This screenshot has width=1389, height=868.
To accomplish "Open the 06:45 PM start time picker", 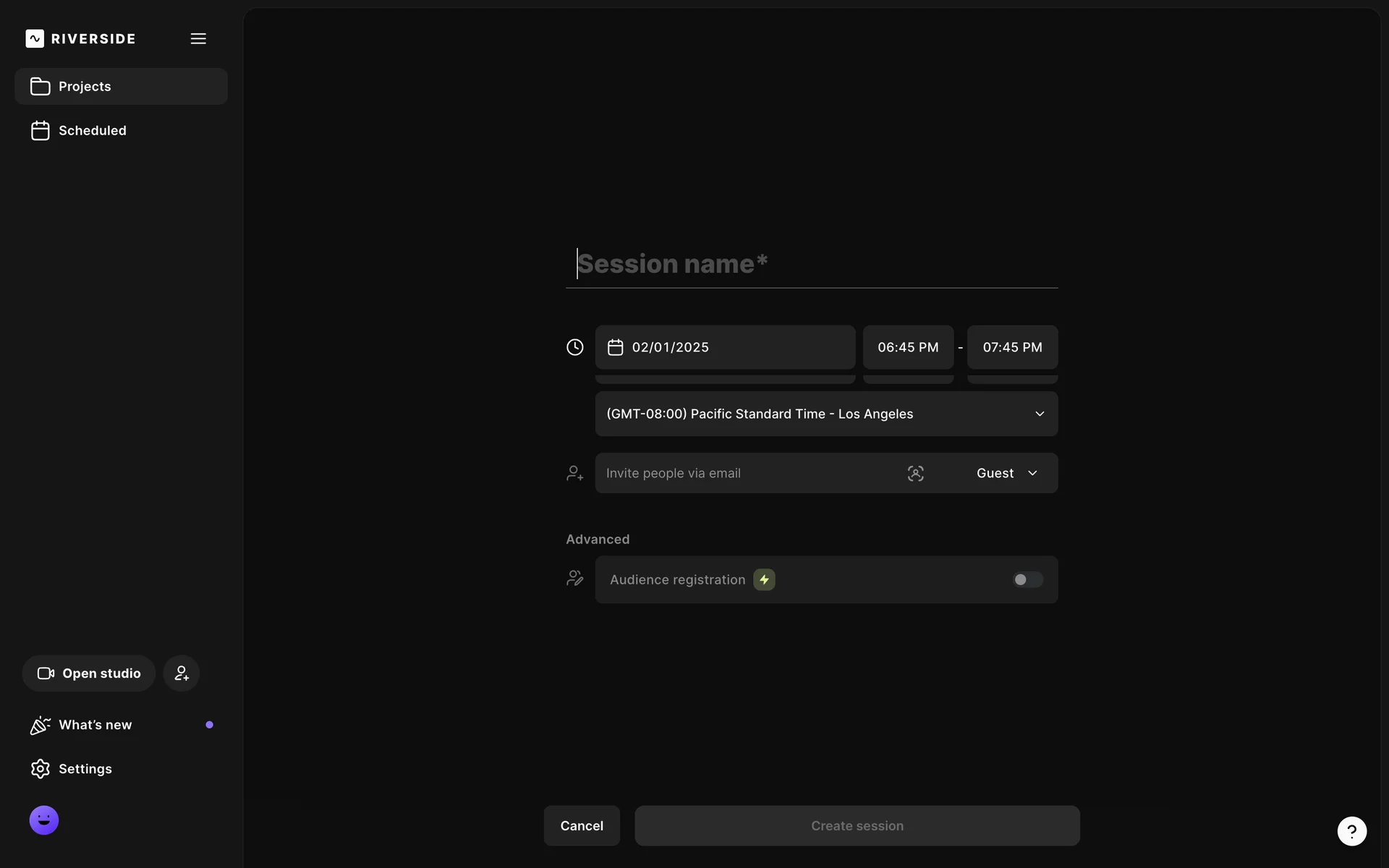I will click(908, 347).
